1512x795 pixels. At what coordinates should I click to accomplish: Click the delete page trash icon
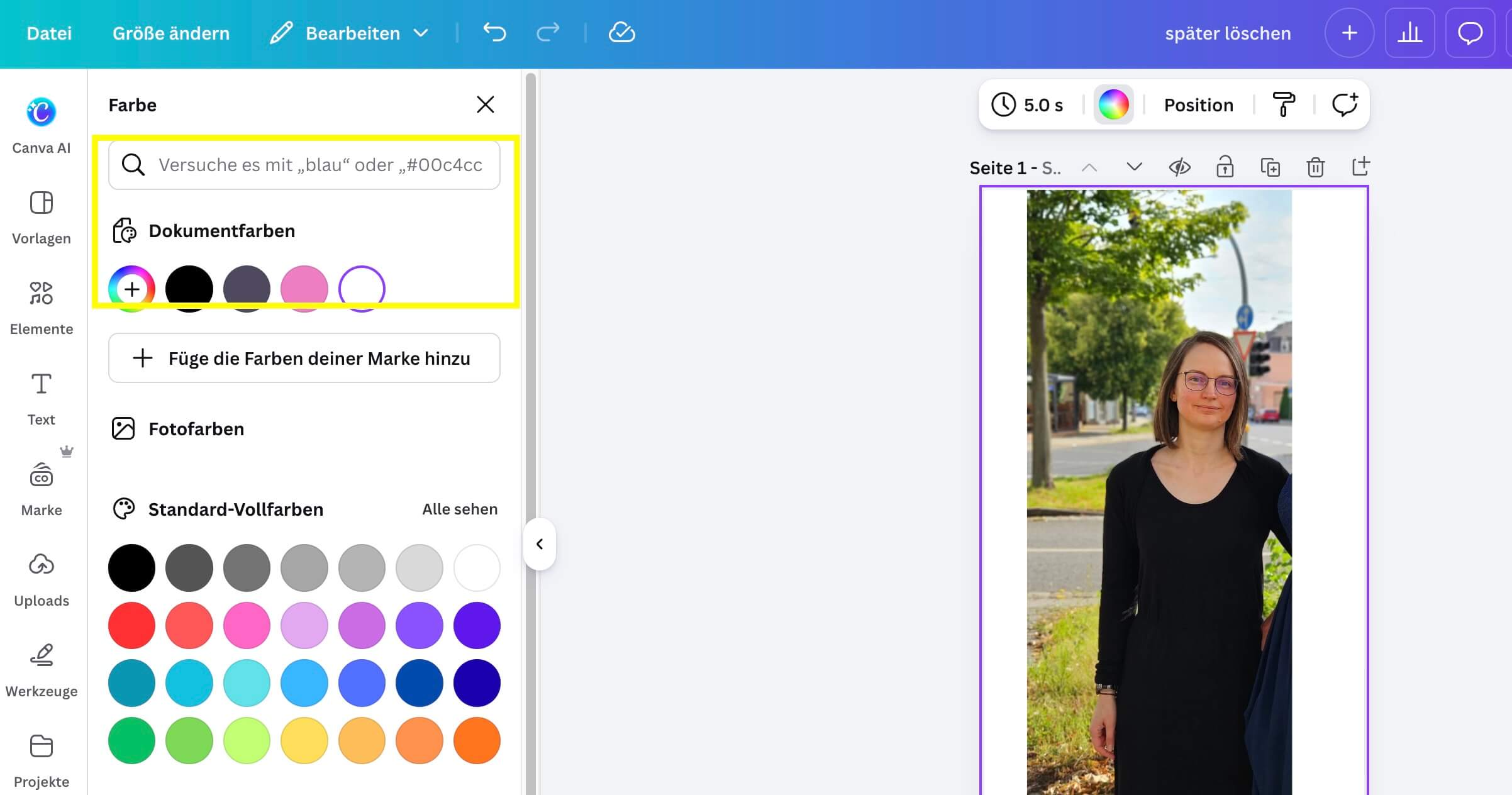tap(1315, 167)
